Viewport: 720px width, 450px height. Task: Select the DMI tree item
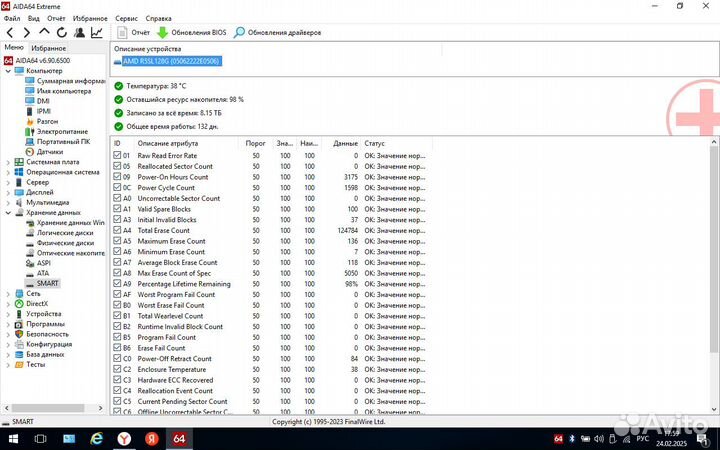[37, 101]
